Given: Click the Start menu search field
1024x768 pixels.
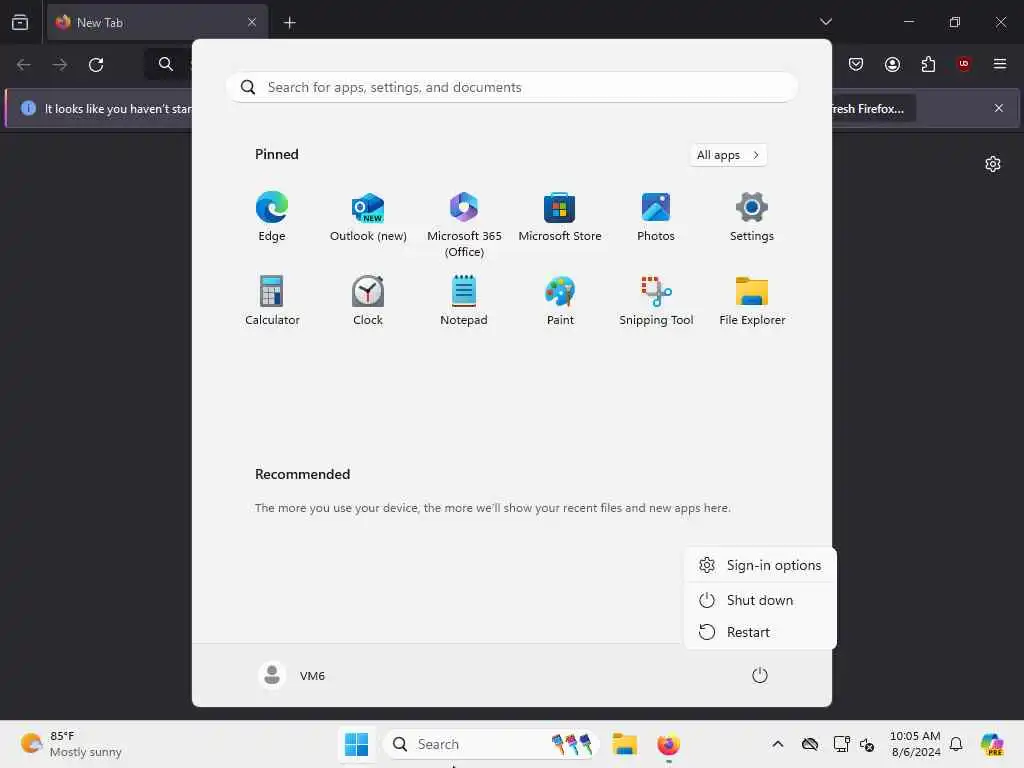Looking at the screenshot, I should pyautogui.click(x=511, y=87).
